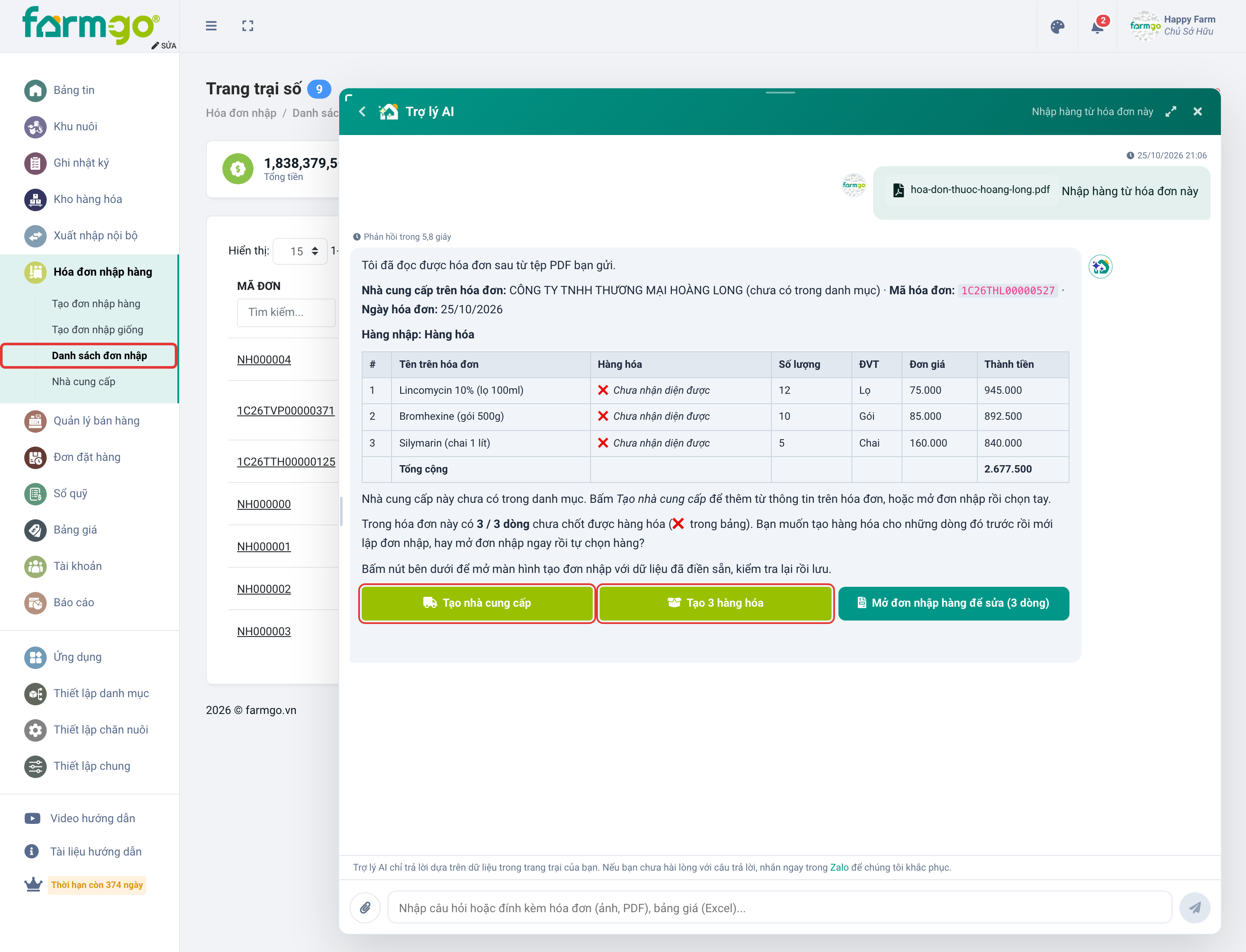The width and height of the screenshot is (1246, 952).
Task: Click the Bảng tin home icon
Action: click(x=35, y=91)
